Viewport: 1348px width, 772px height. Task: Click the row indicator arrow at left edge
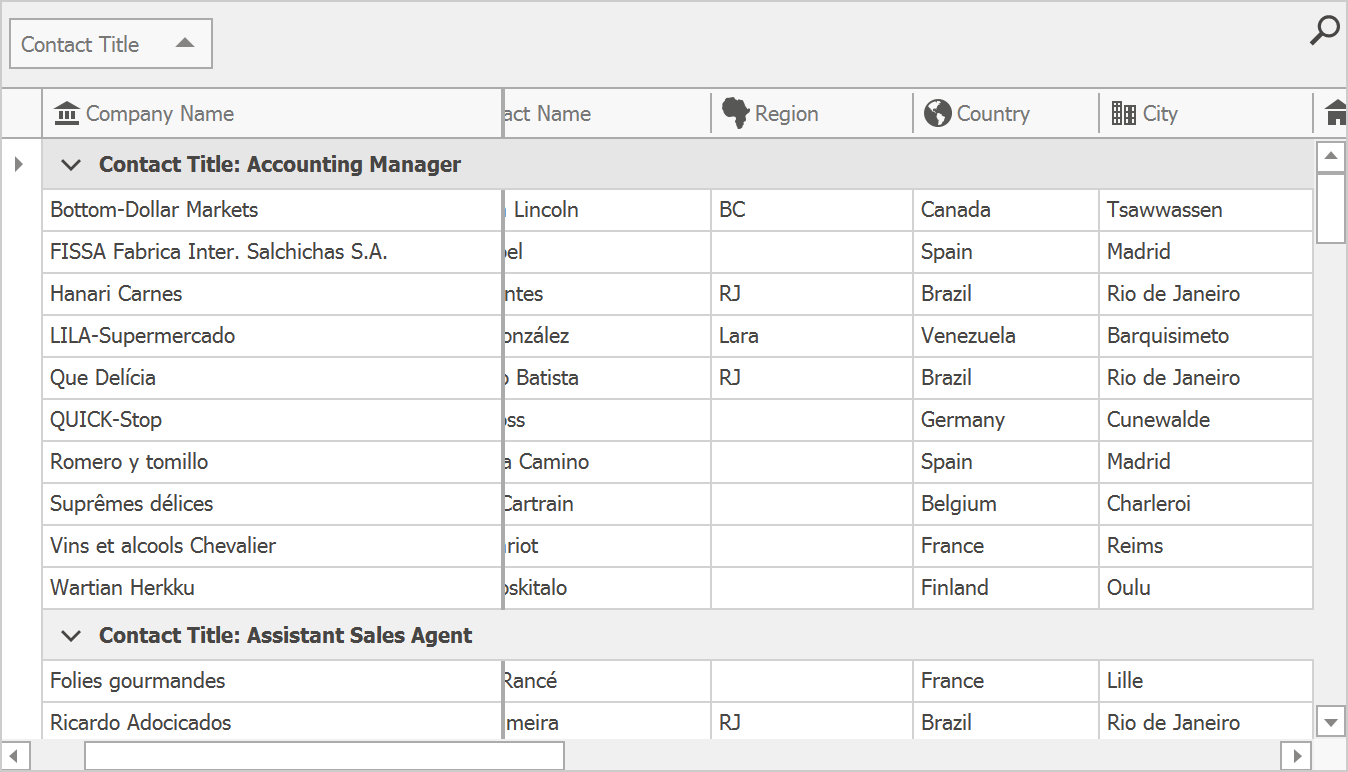coord(19,164)
